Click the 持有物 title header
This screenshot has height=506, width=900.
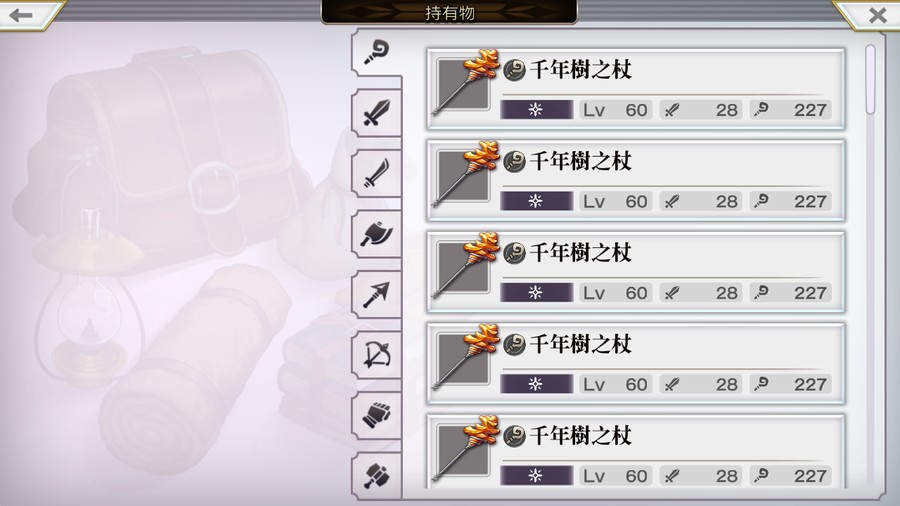point(449,13)
